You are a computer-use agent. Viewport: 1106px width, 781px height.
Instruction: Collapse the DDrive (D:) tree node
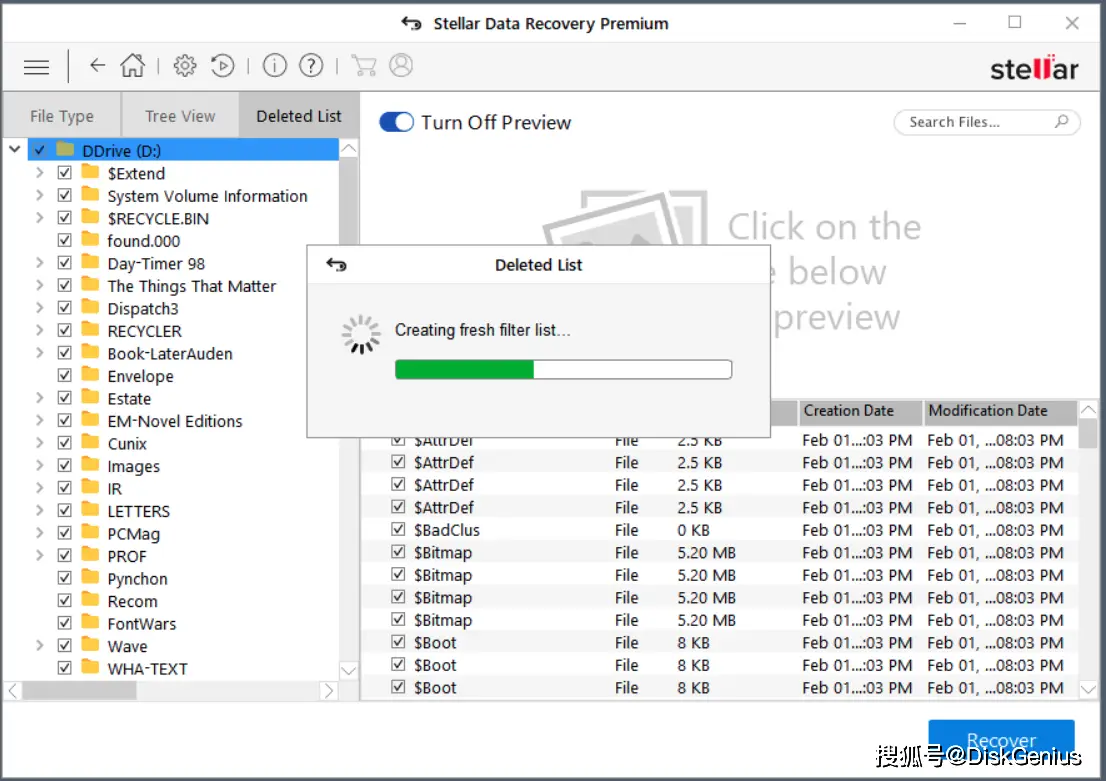tap(15, 150)
